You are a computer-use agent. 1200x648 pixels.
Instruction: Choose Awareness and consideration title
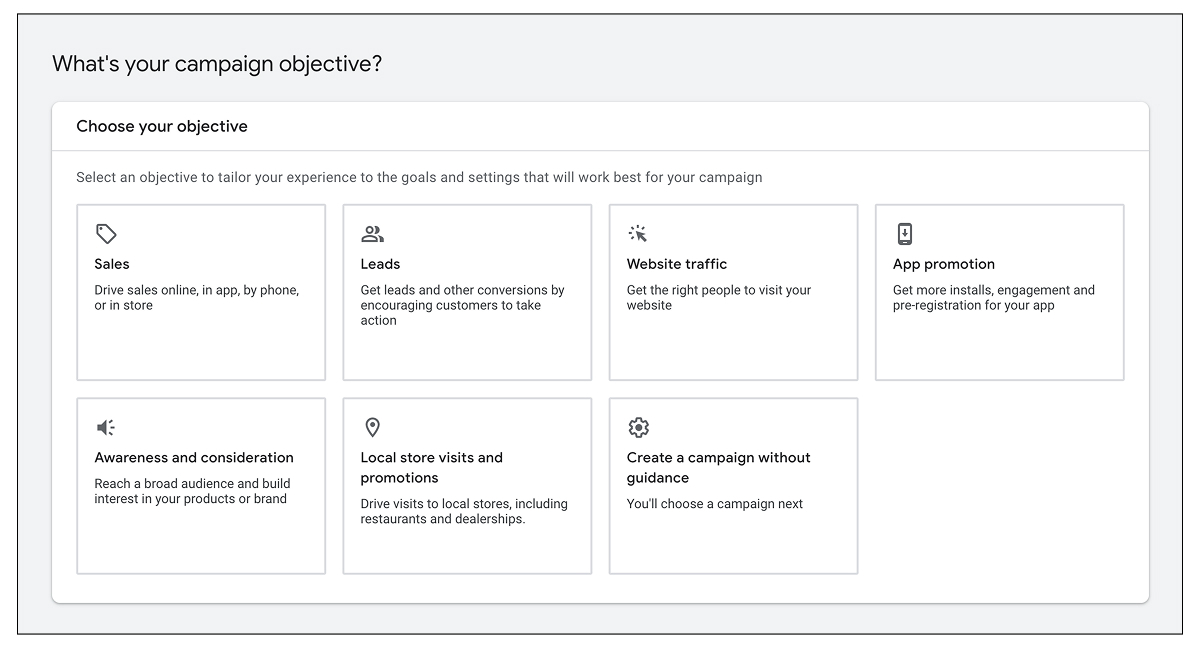pyautogui.click(x=194, y=458)
